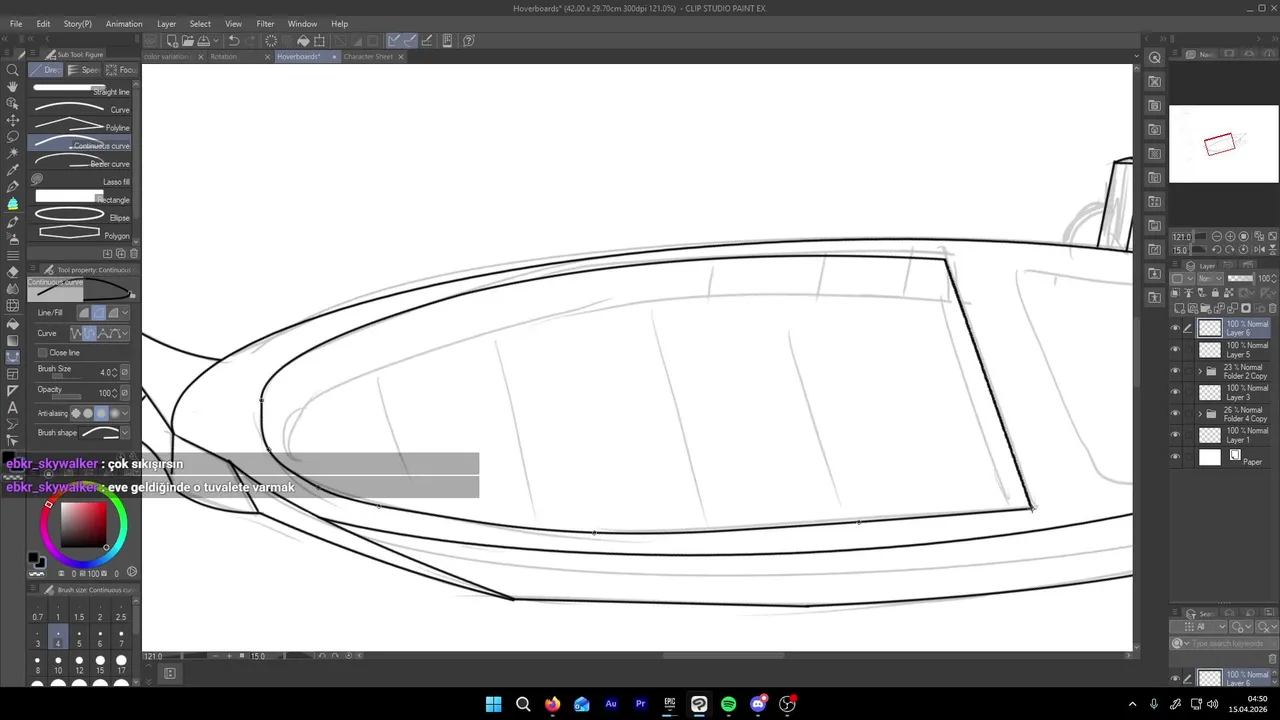Select the Lasso selection tool
Viewport: 1280px width, 720px height.
point(13,137)
